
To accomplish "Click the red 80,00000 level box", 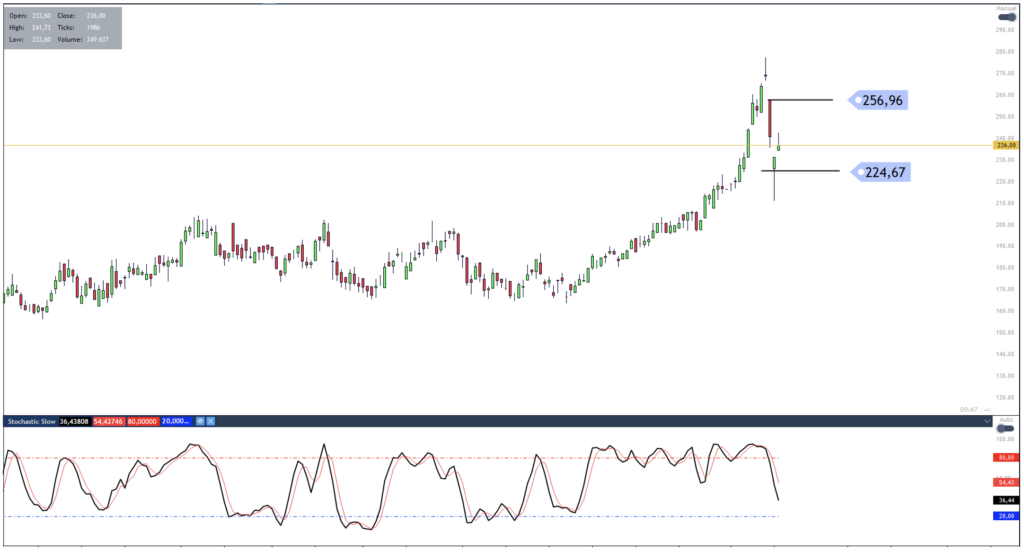I will tap(143, 422).
